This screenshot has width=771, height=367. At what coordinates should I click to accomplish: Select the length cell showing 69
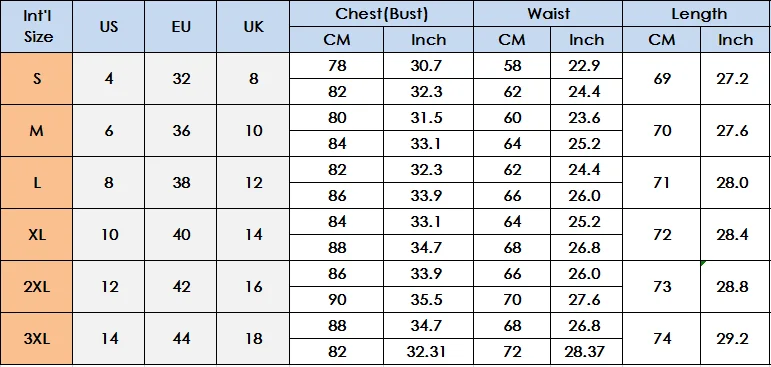(x=662, y=79)
